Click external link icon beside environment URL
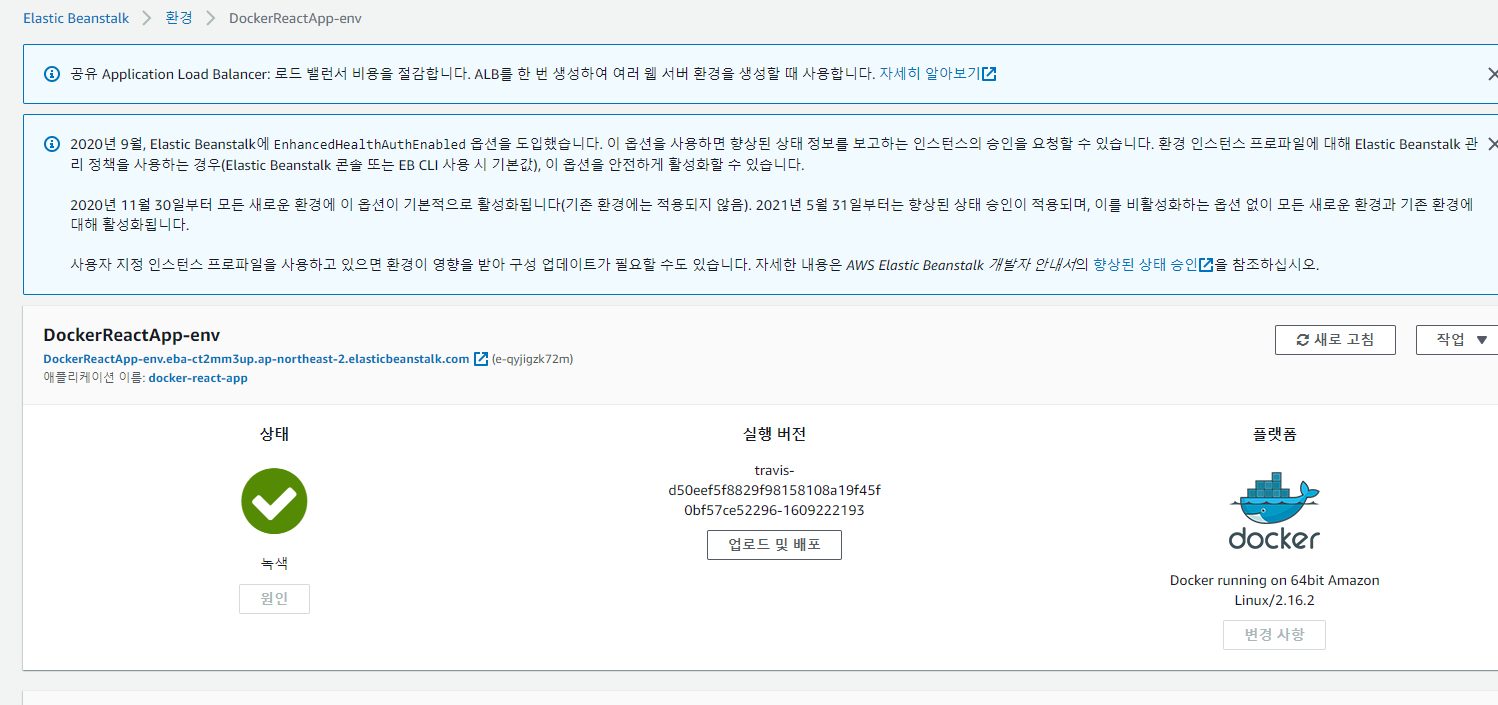 [481, 359]
